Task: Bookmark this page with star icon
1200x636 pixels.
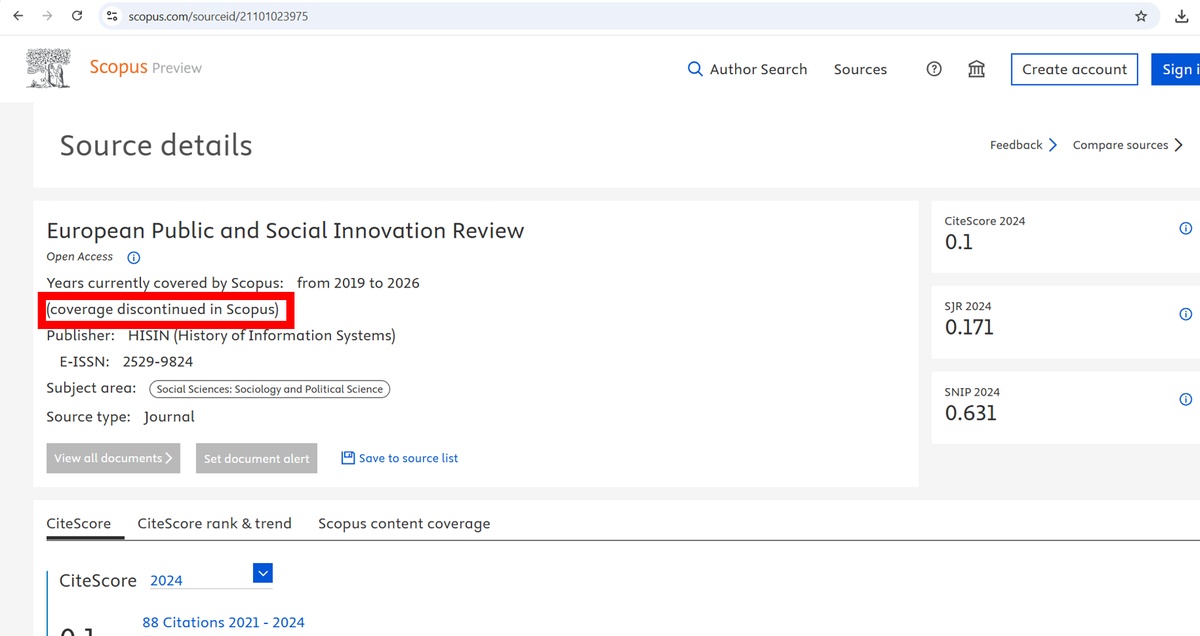Action: tap(1141, 16)
